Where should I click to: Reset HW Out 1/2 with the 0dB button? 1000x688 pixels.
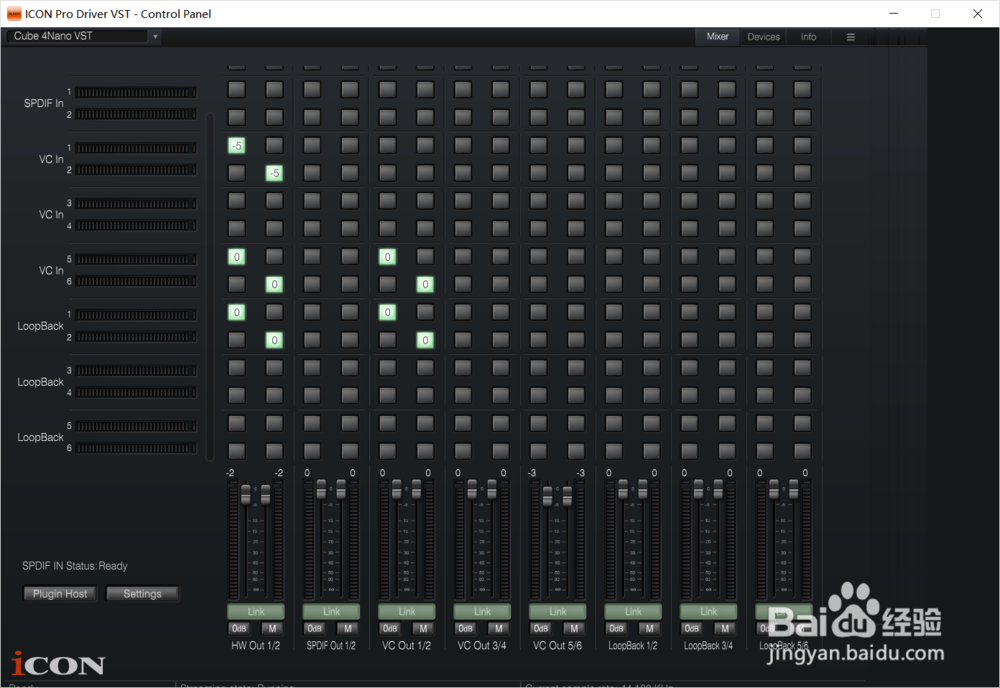pyautogui.click(x=239, y=629)
